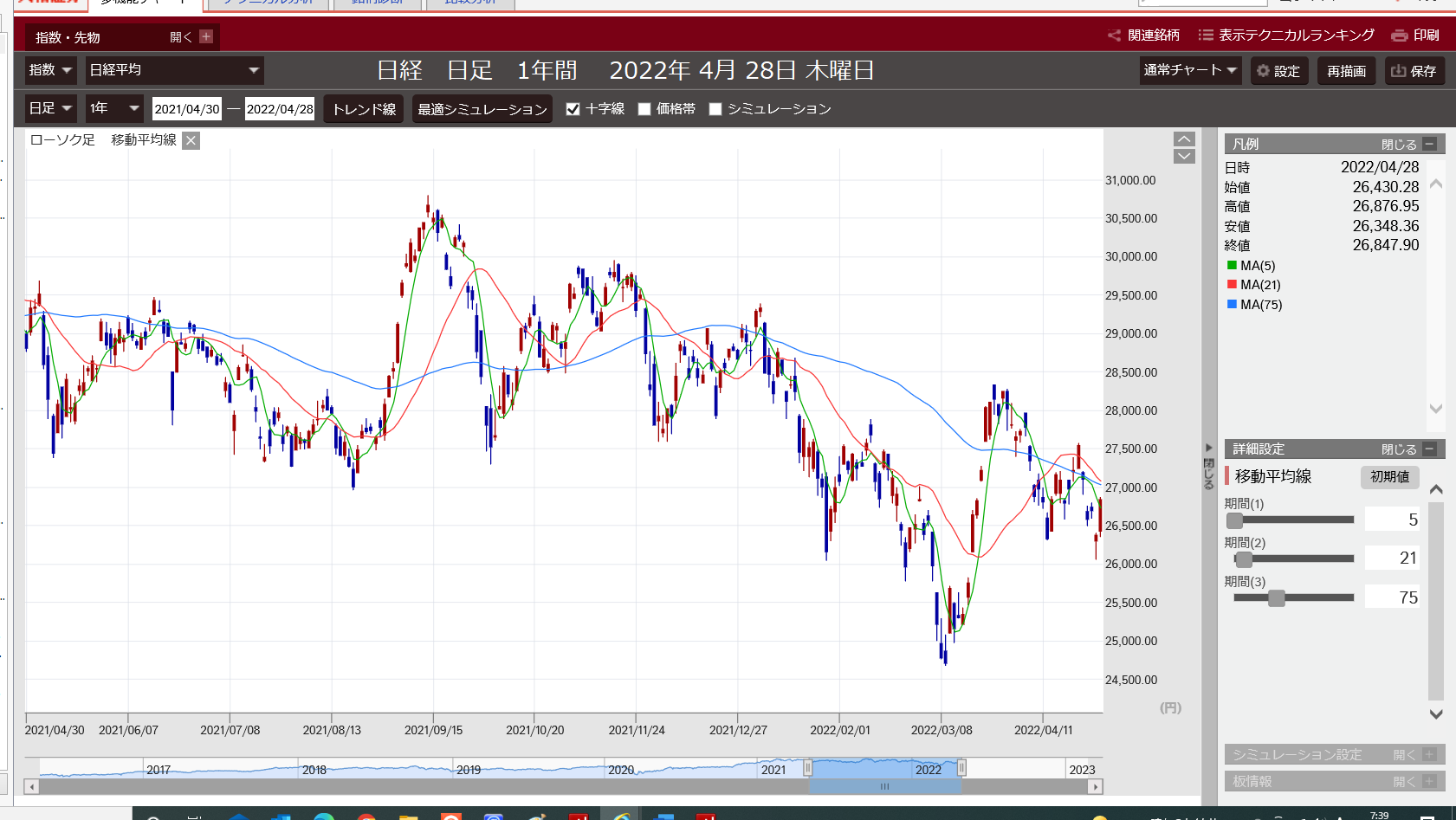The width and height of the screenshot is (1456, 820).
Task: Click 詳細設定 scroll-down chevron
Action: click(1436, 714)
